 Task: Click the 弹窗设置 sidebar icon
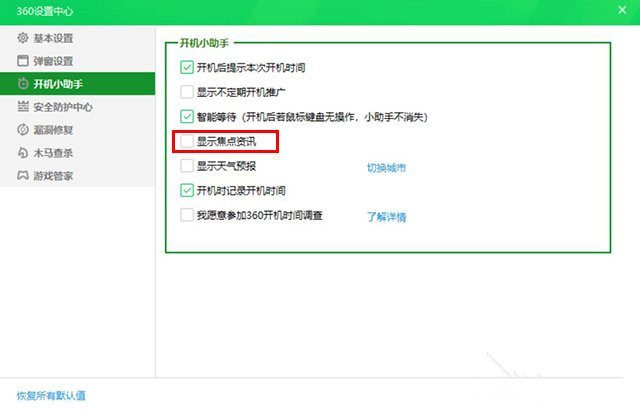click(x=23, y=61)
